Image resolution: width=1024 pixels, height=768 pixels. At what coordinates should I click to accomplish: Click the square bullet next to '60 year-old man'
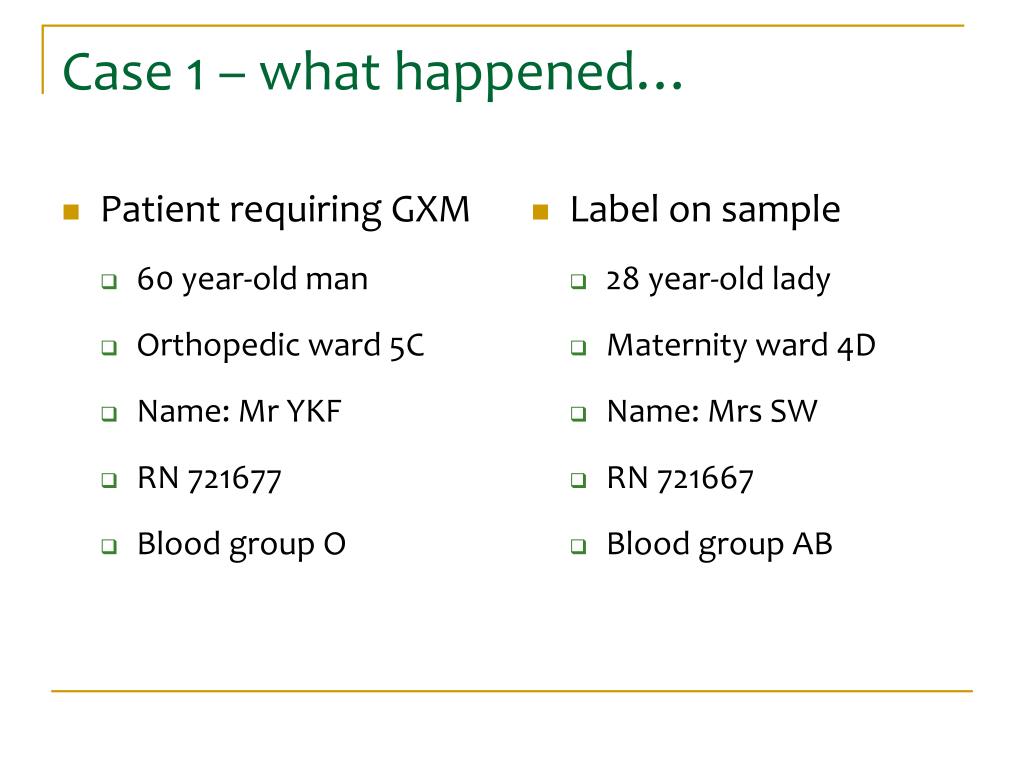[109, 281]
